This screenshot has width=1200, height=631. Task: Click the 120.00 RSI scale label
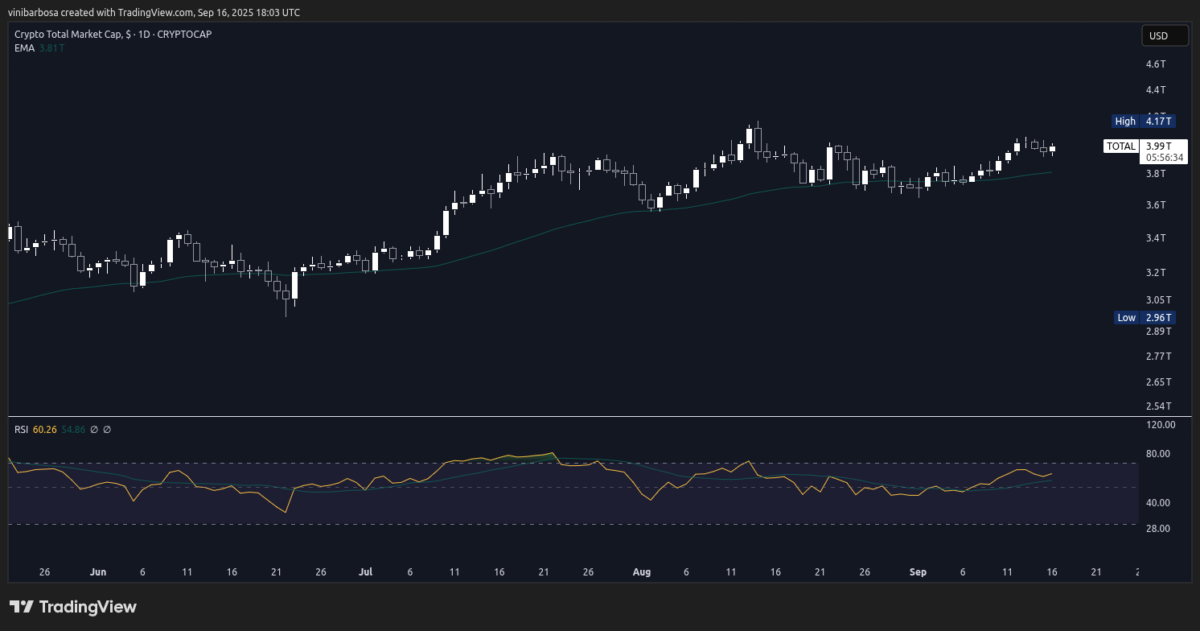[x=1159, y=425]
